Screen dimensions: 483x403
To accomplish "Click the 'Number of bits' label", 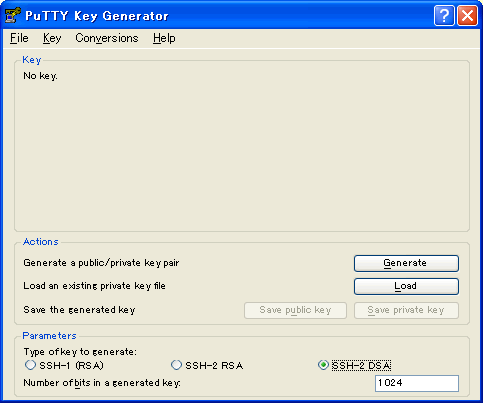I will 102,383.
